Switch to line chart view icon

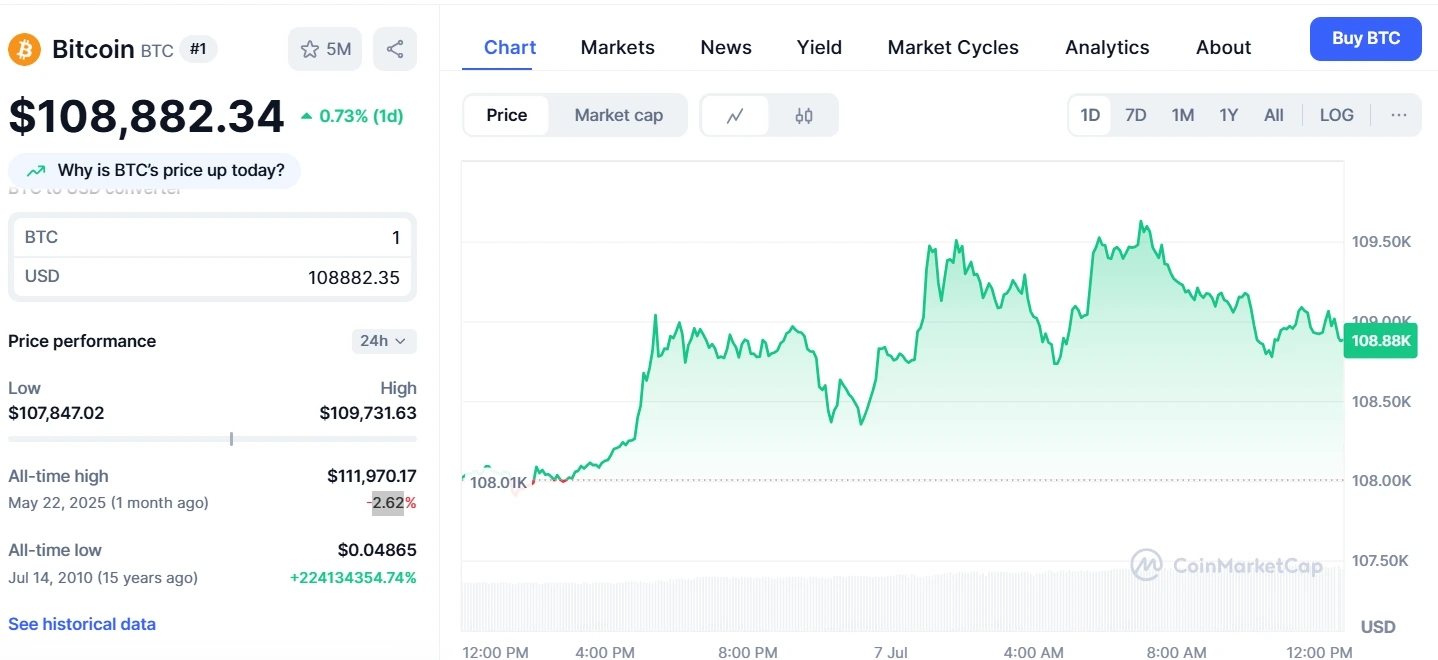tap(735, 115)
